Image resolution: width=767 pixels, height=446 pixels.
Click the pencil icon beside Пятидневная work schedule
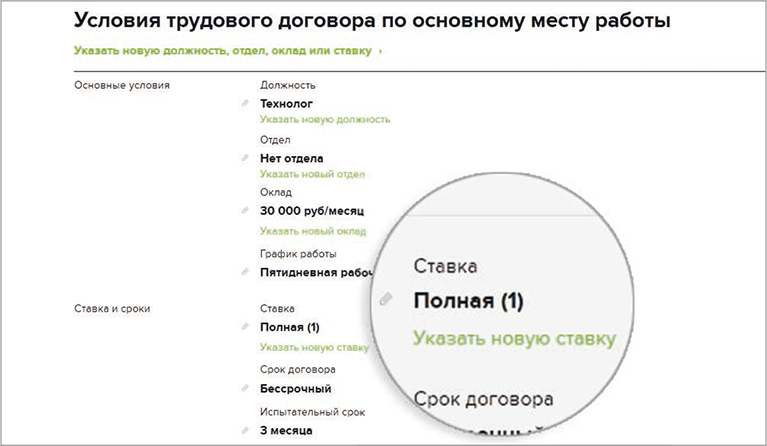pos(243,272)
